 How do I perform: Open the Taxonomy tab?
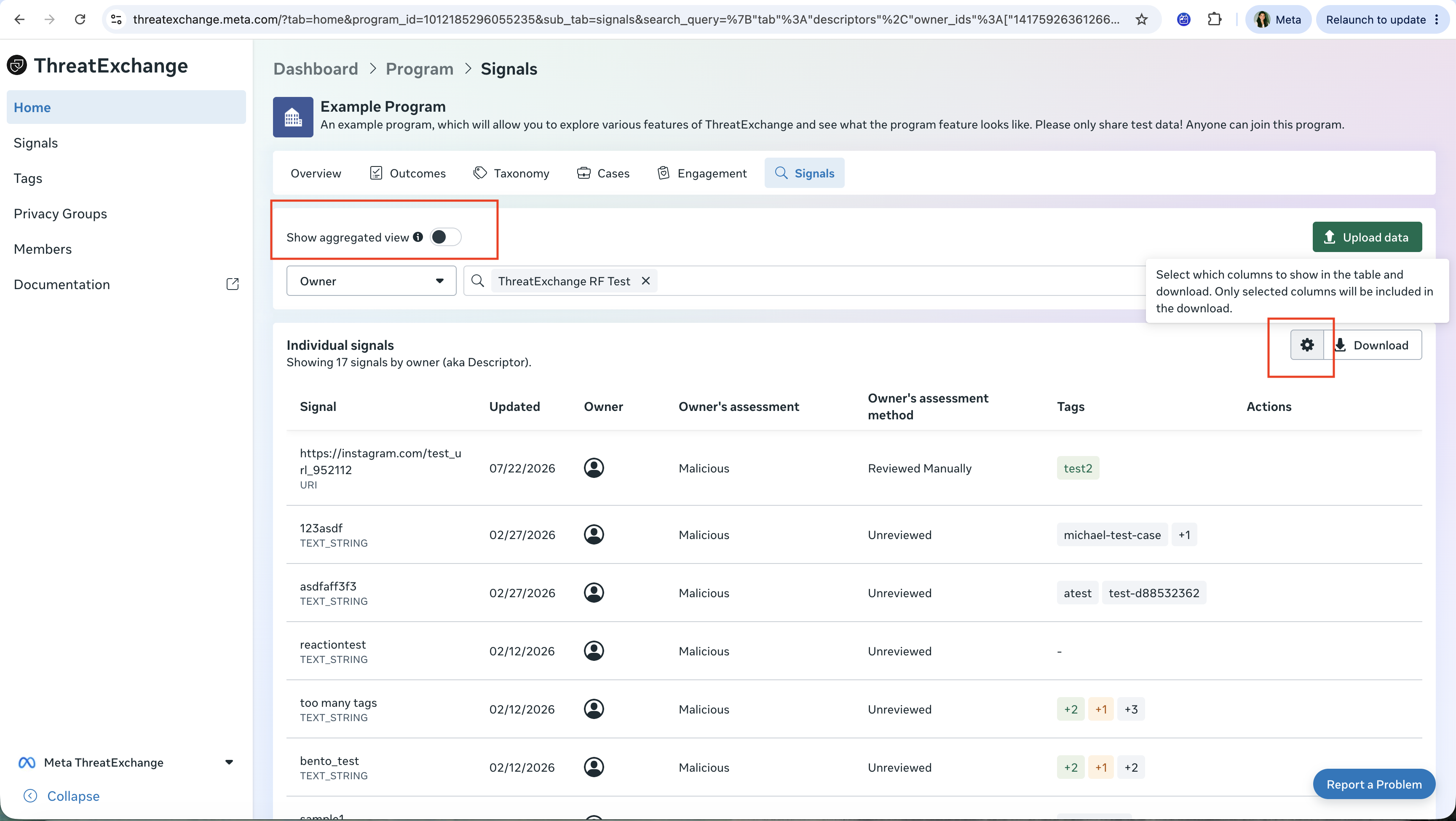(511, 173)
